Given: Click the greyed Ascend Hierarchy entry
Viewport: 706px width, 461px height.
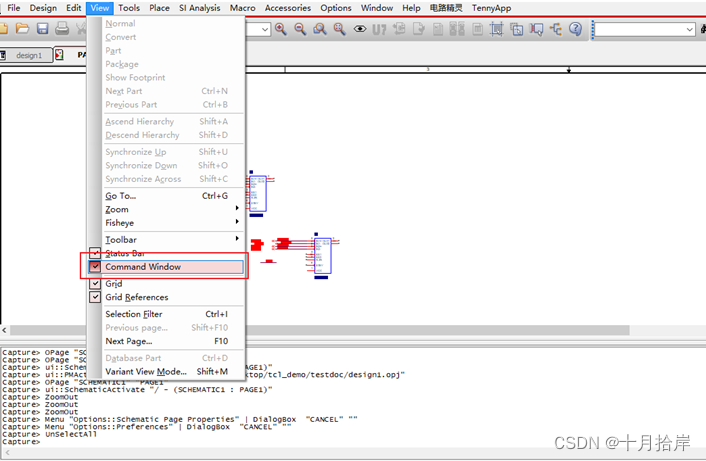Looking at the screenshot, I should coord(173,122).
